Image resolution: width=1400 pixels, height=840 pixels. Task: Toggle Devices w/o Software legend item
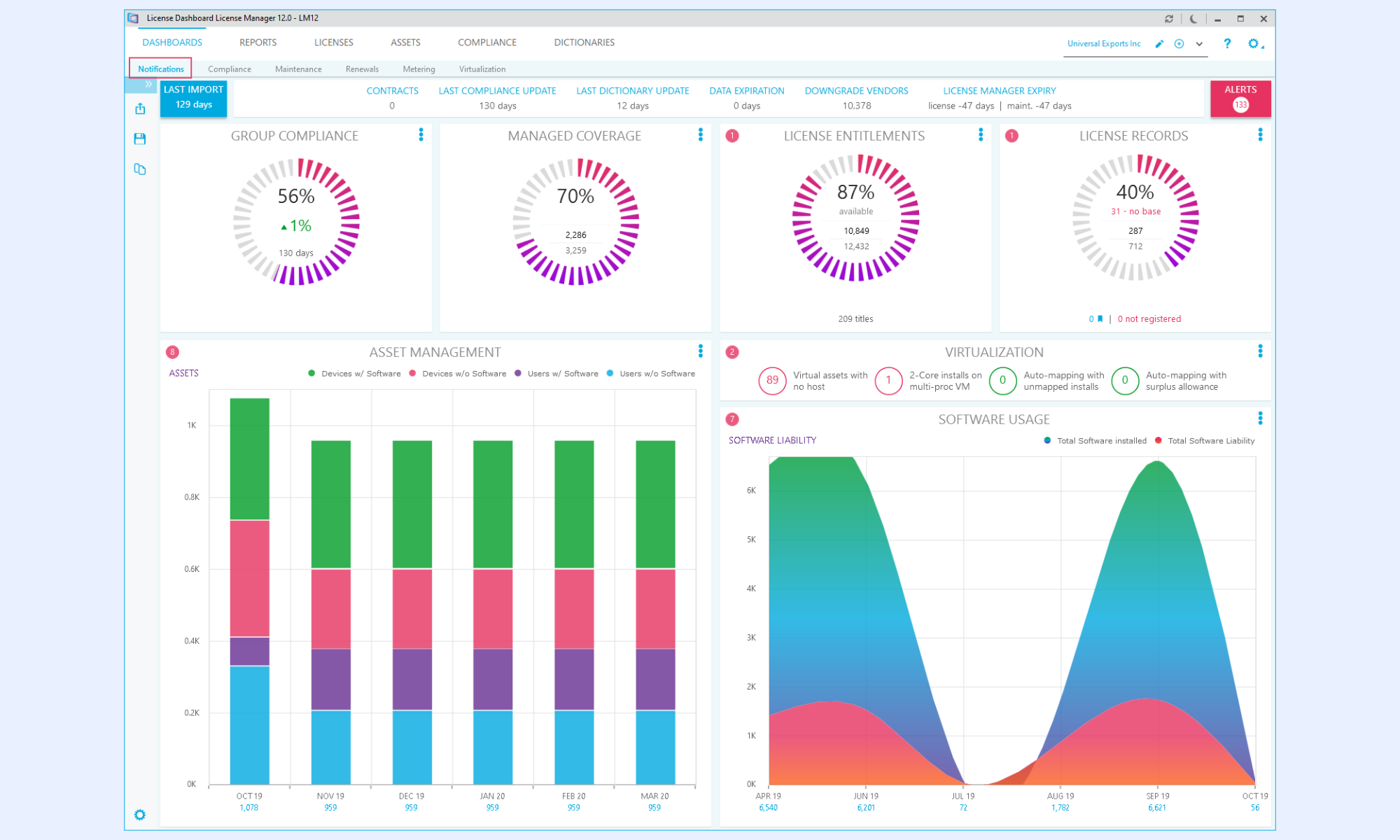[457, 374]
